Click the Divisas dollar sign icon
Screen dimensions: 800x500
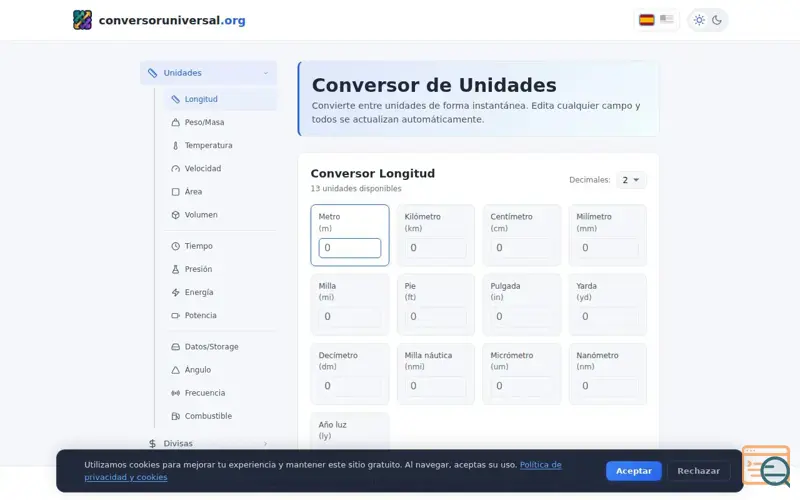click(152, 443)
